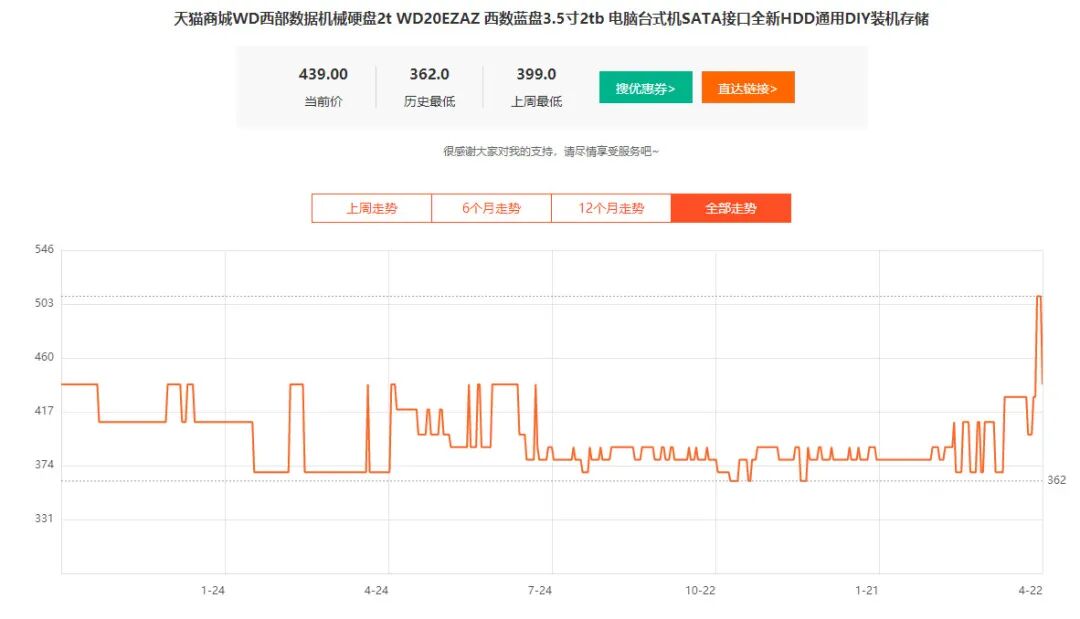Viewport: 1080px width, 619px height.
Task: Click the historical low 362.0 value
Action: (x=429, y=74)
